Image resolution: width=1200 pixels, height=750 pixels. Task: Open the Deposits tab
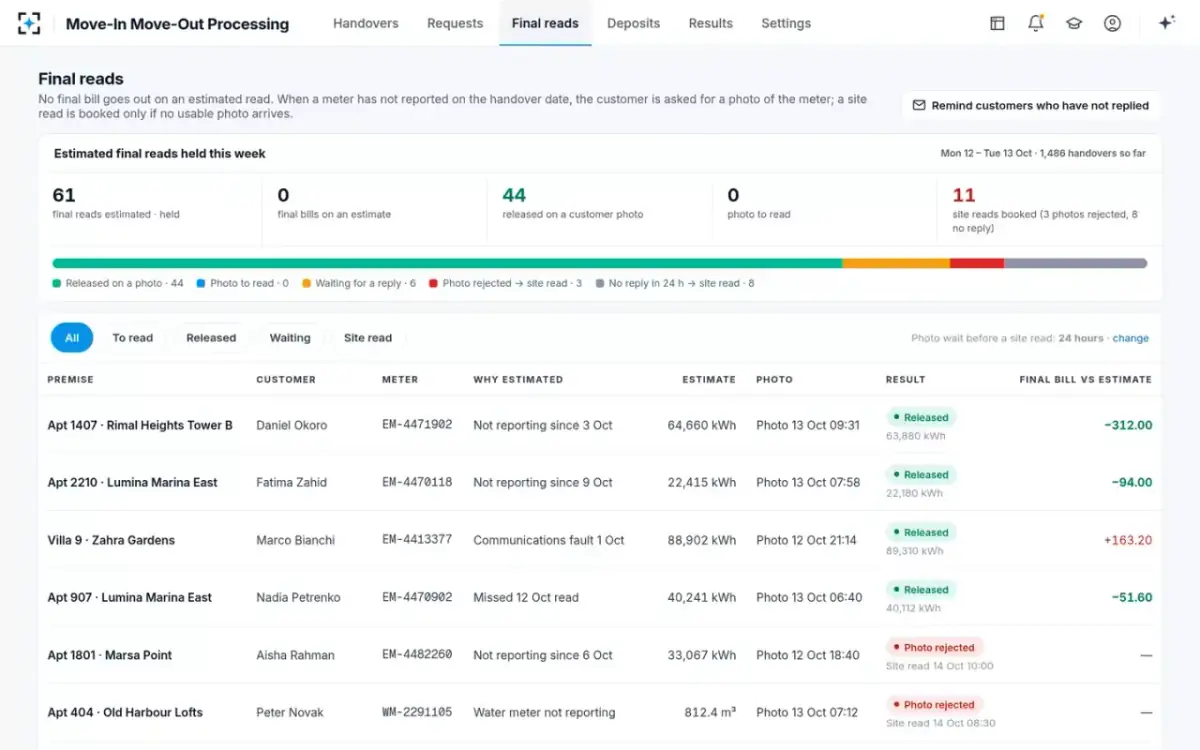(634, 23)
